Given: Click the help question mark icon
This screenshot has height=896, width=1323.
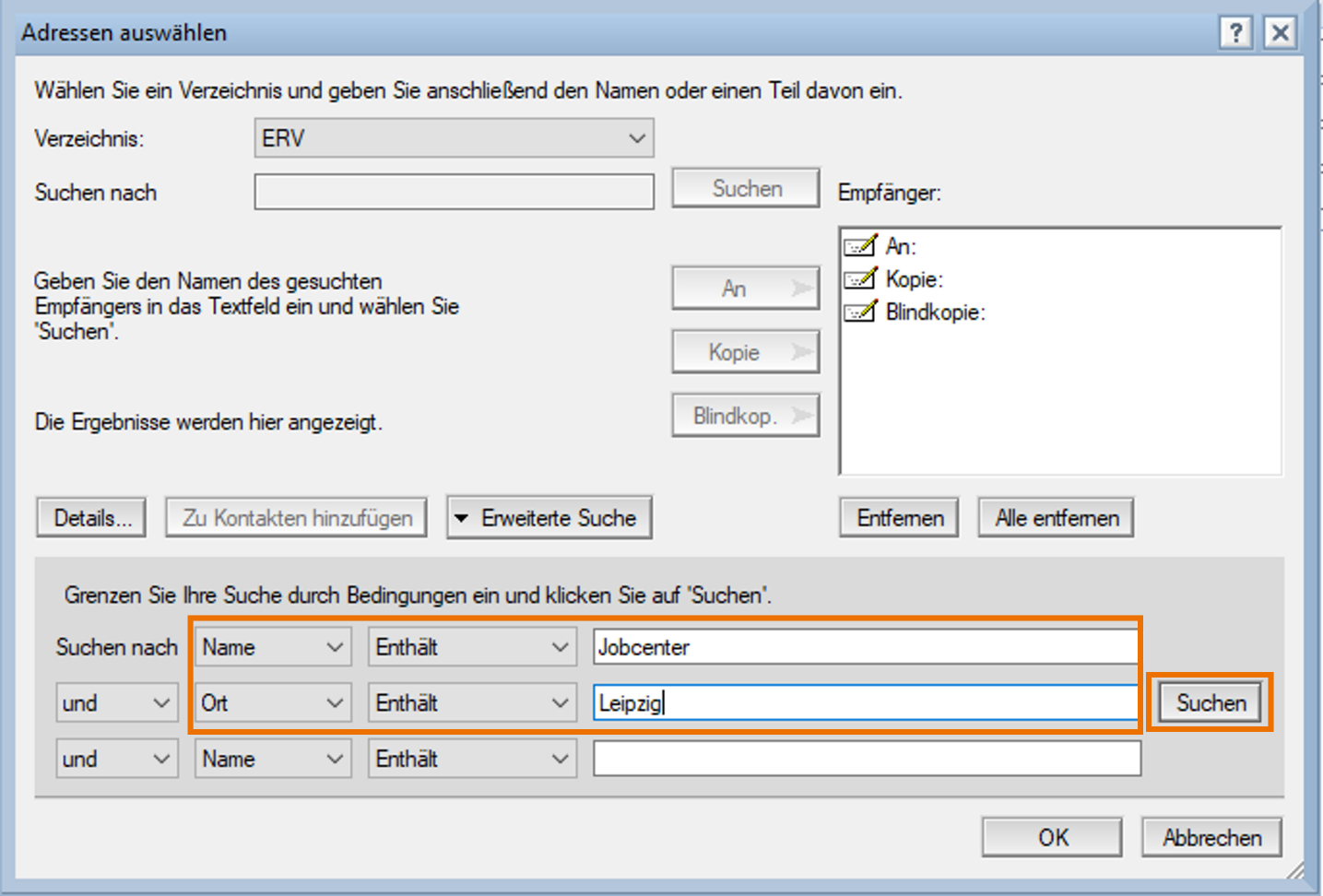Looking at the screenshot, I should pos(1235,33).
